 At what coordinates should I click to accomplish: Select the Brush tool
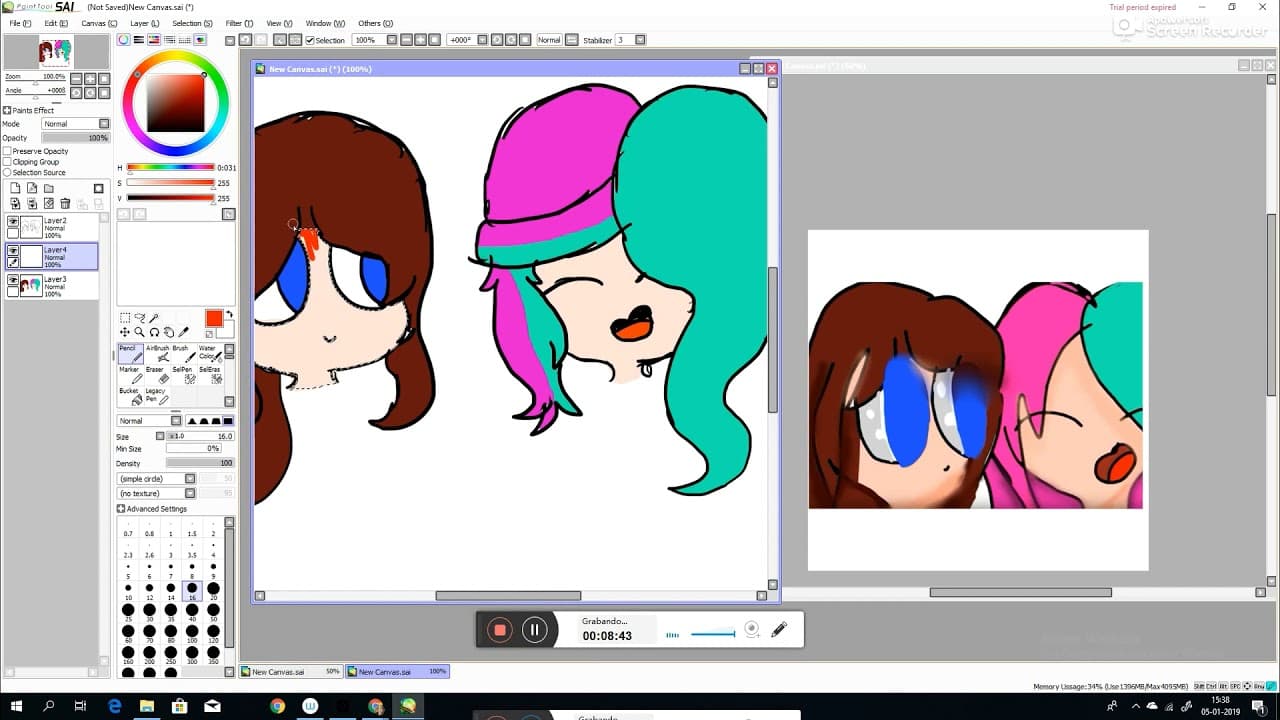coord(183,354)
